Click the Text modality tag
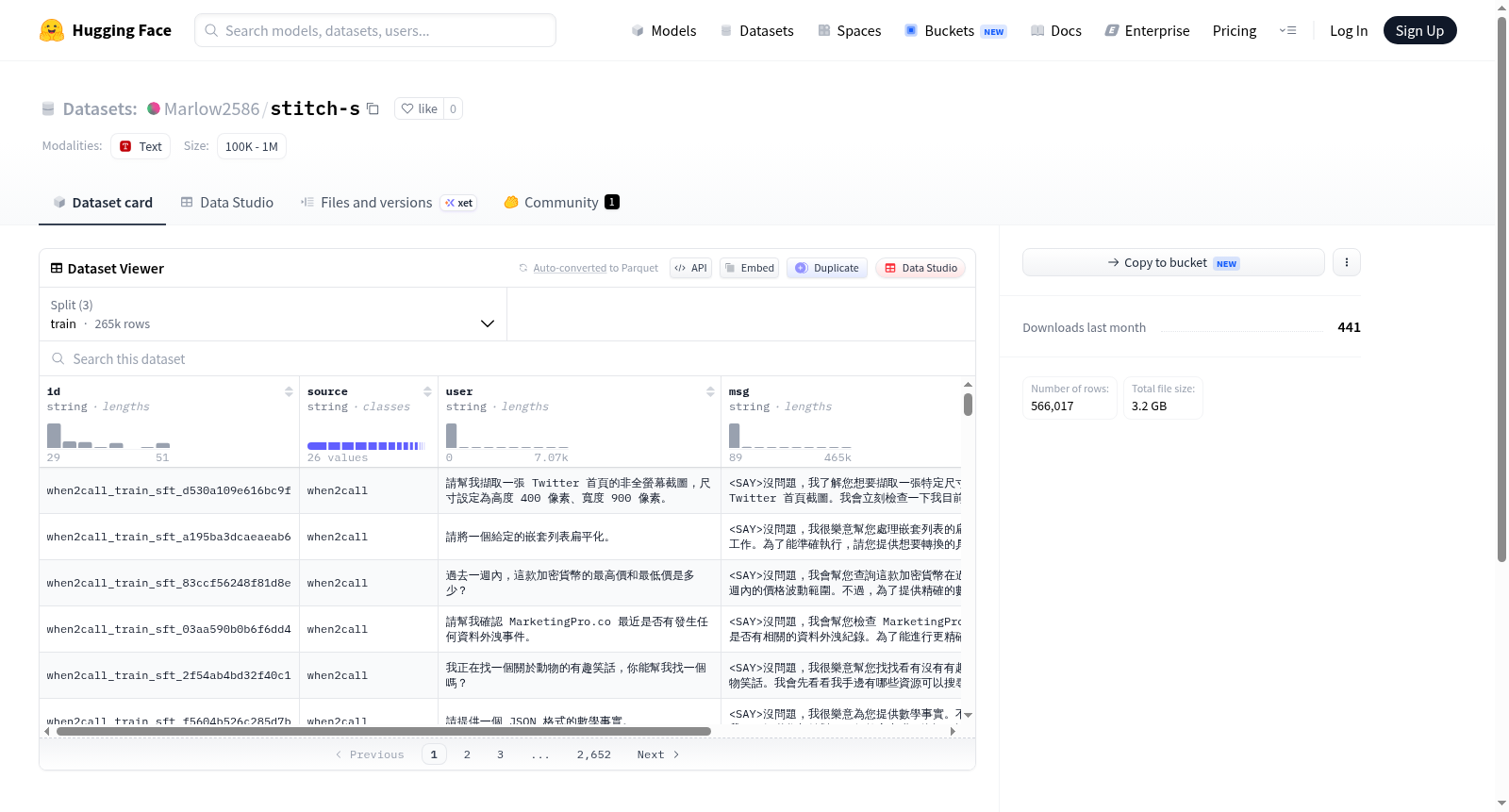The image size is (1509, 812). point(141,146)
